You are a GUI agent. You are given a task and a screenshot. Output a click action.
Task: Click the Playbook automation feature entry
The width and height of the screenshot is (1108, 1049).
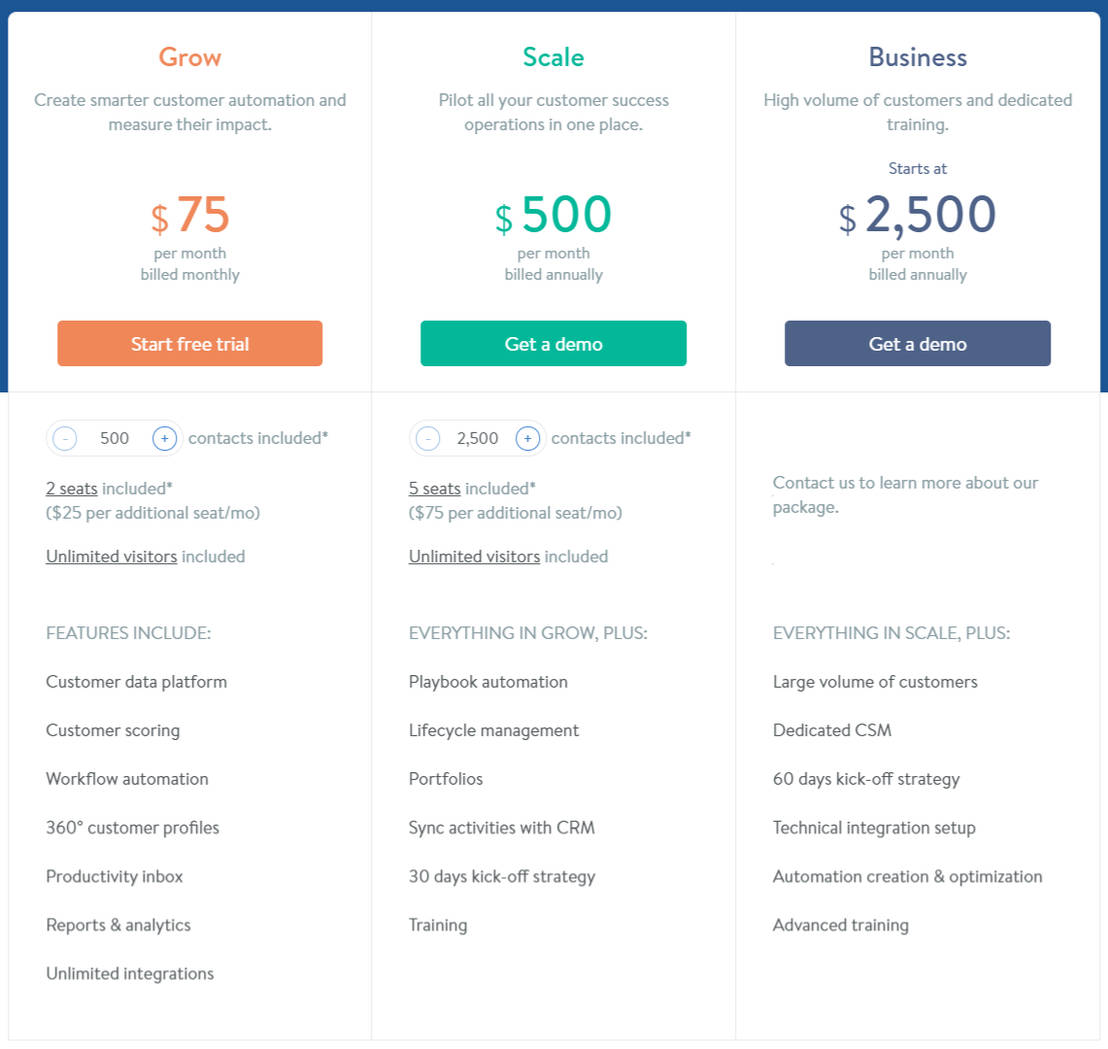click(488, 682)
